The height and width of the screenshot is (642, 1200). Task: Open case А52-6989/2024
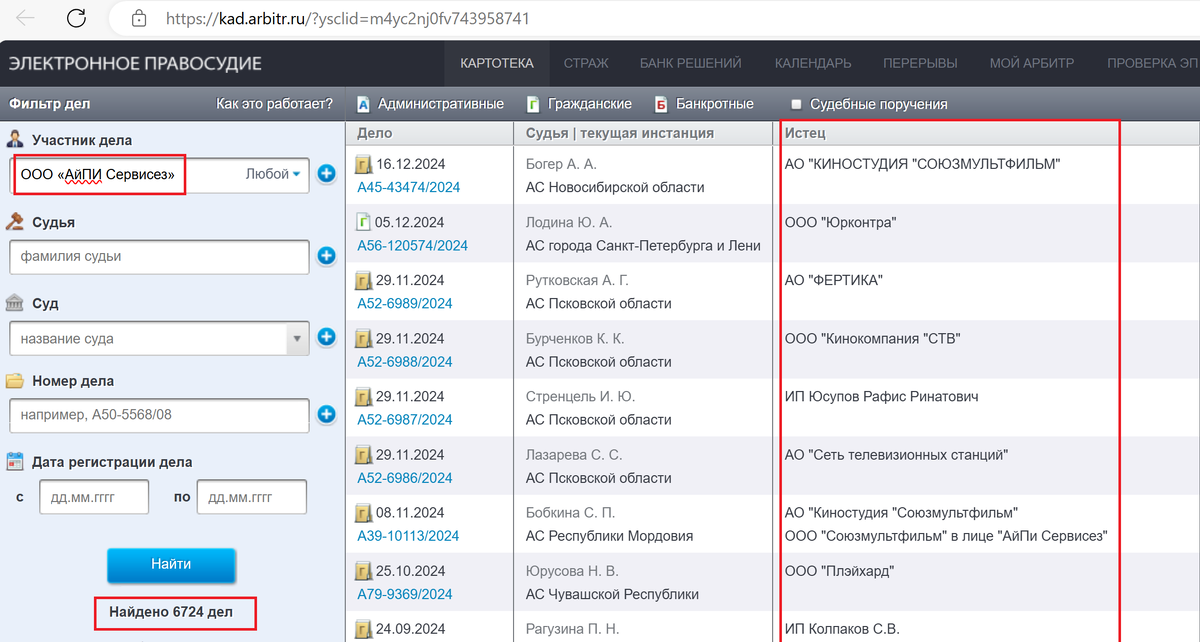(x=405, y=303)
